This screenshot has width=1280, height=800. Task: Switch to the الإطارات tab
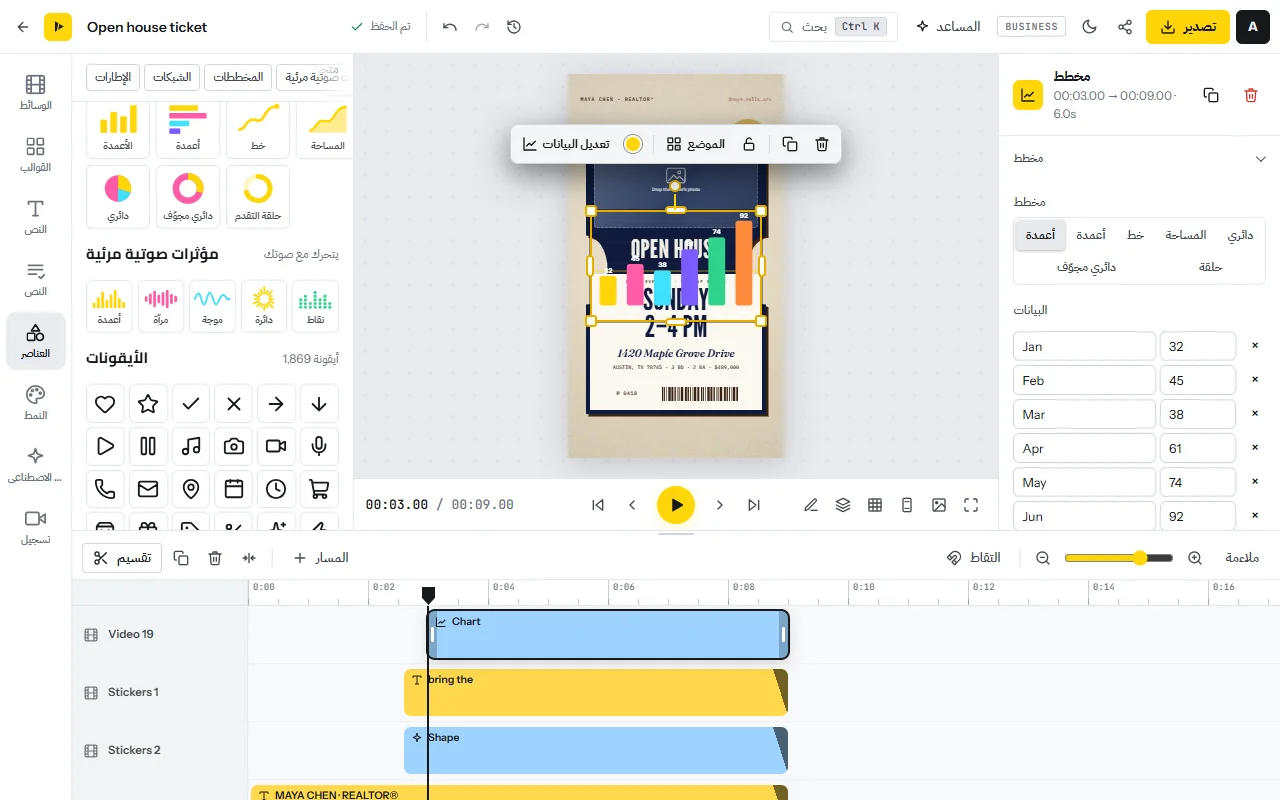coord(113,78)
